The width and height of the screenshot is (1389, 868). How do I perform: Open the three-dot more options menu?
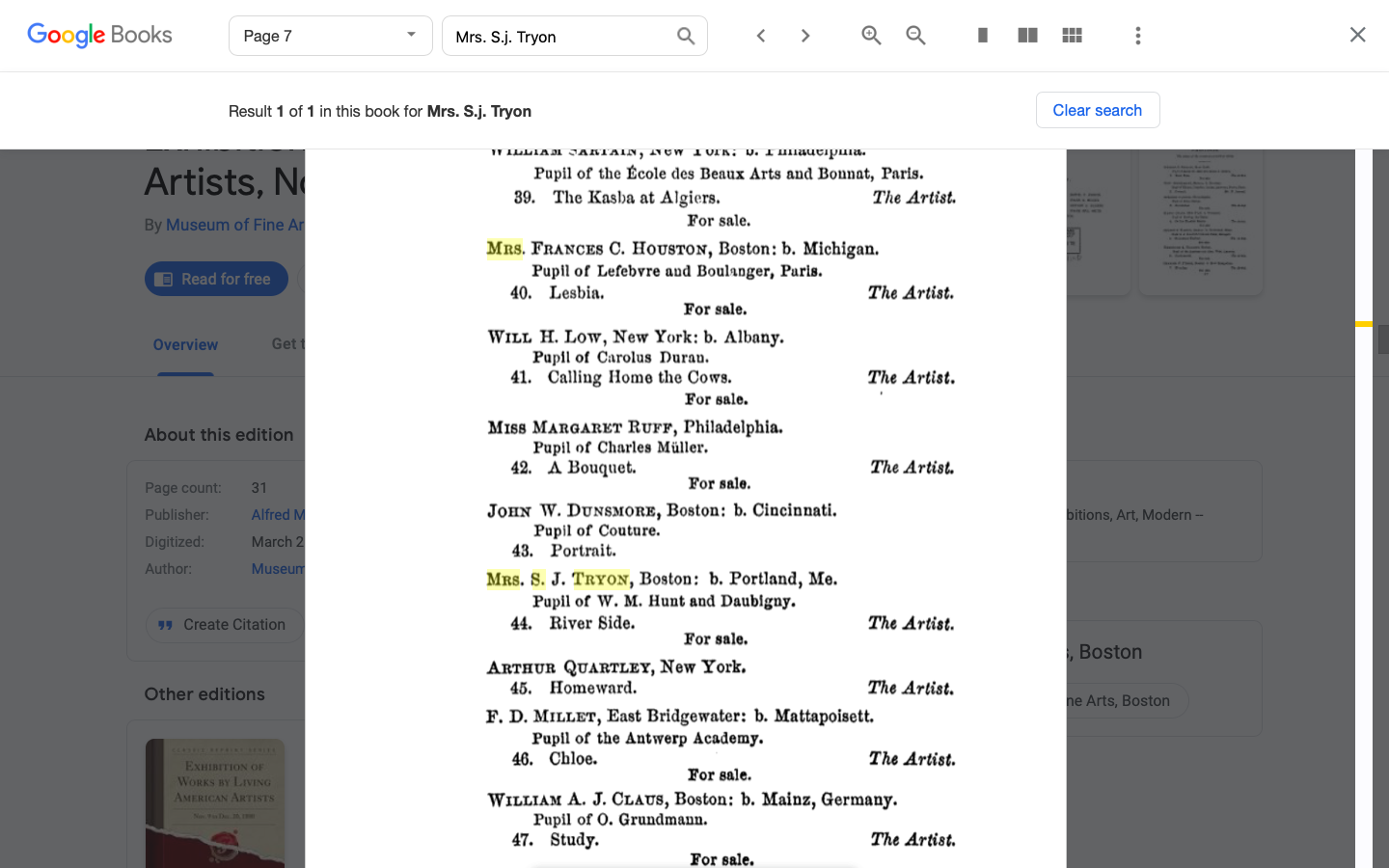tap(1138, 36)
